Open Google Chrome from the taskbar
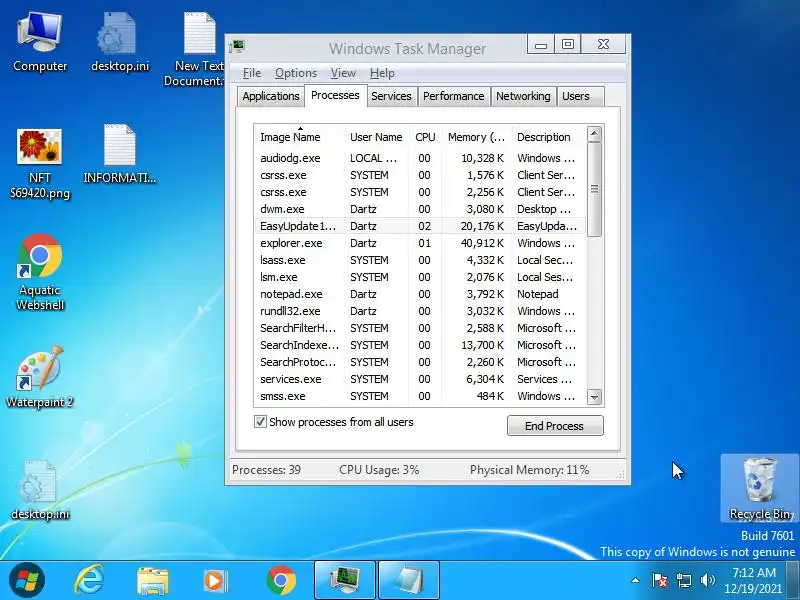800x600 pixels. (281, 580)
